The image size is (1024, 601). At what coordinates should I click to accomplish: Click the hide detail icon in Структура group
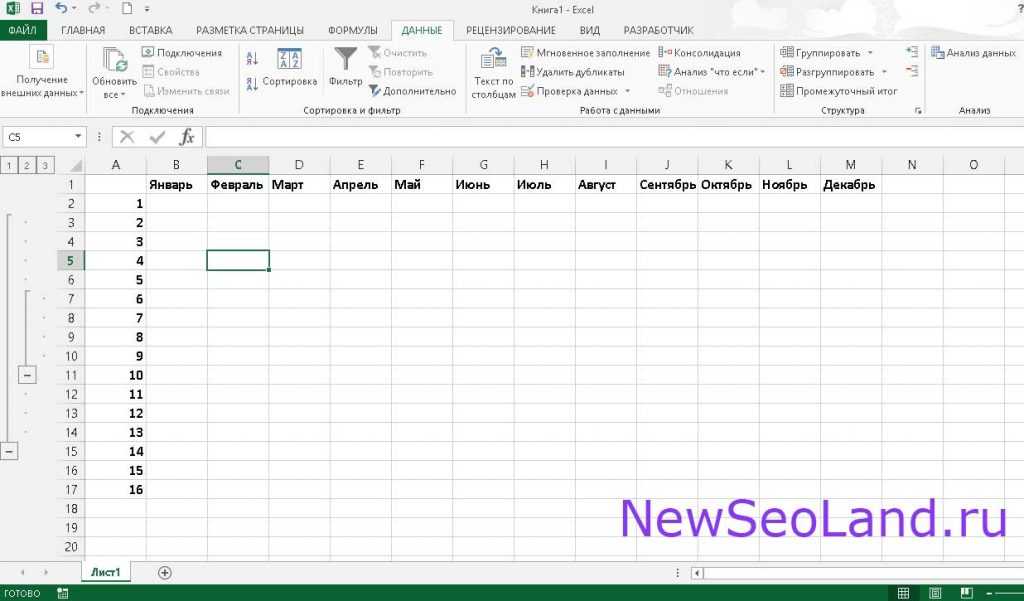912,71
